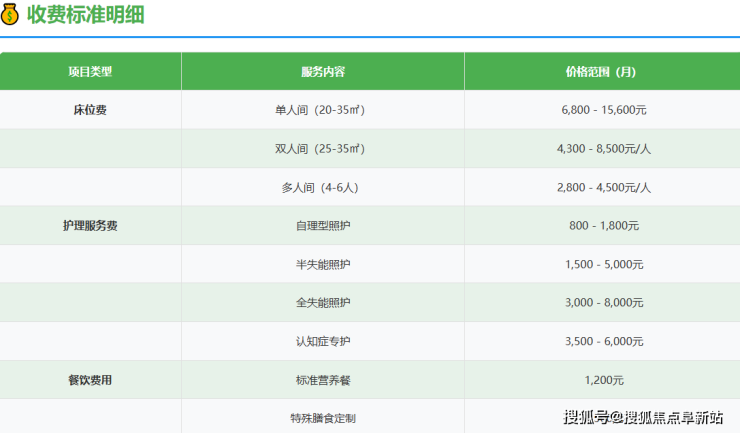Click the money bag icon beside the title
The width and height of the screenshot is (740, 433).
tap(11, 15)
